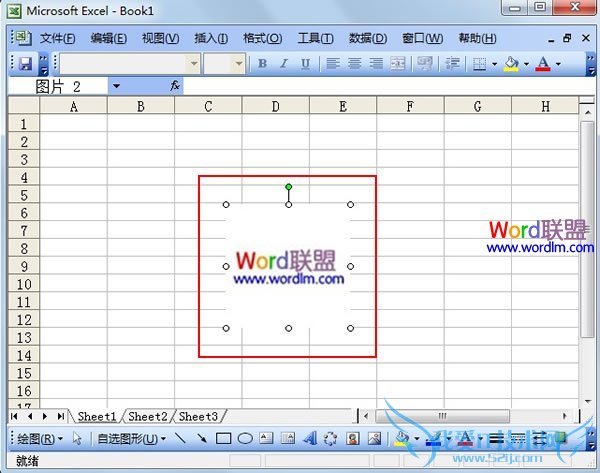The image size is (600, 473).
Task: Select the Arrow drawing tool
Action: pos(201,439)
